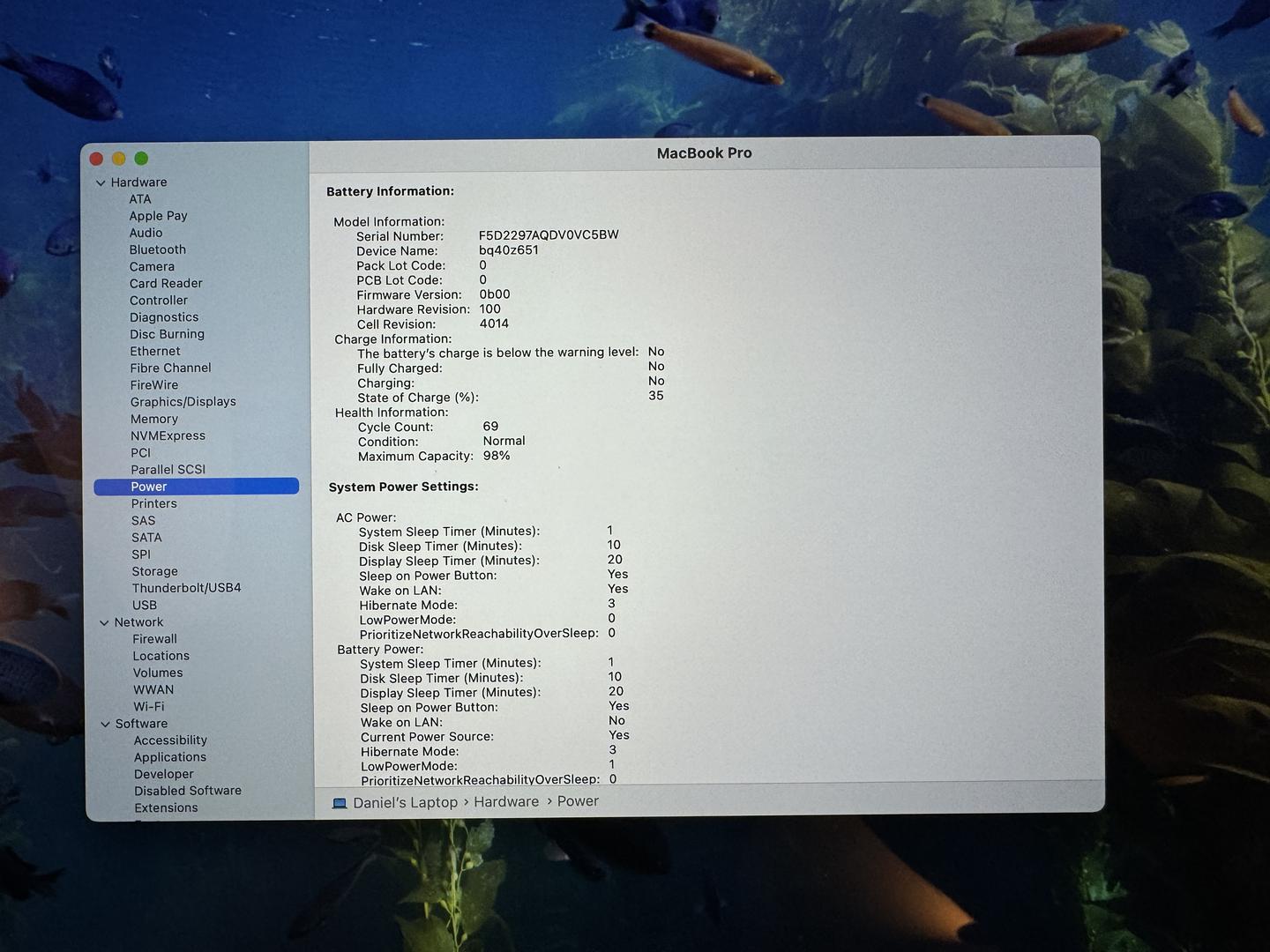Select SPI in the sidebar

(141, 554)
